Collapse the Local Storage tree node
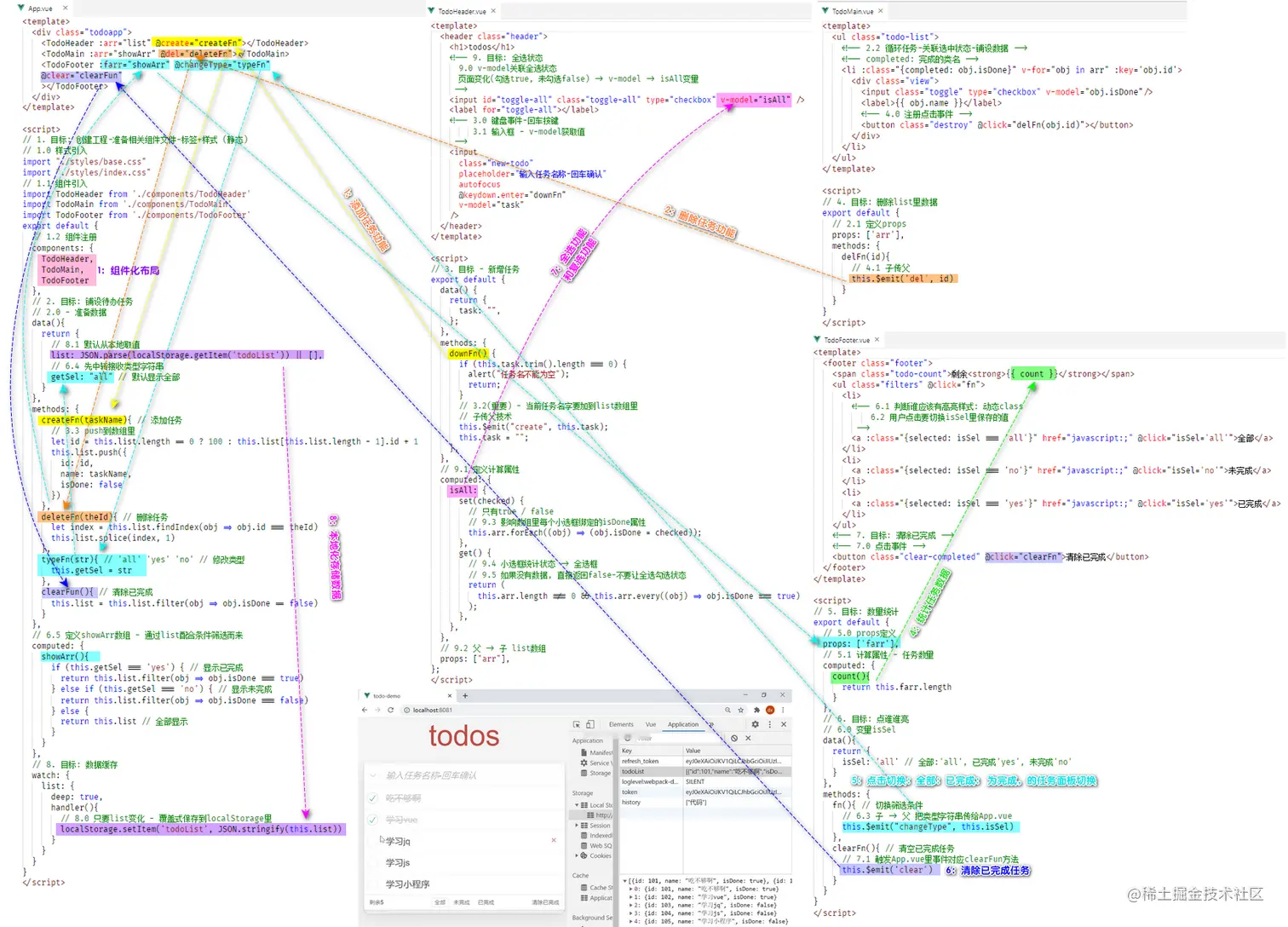The height and width of the screenshot is (927, 1288). [x=577, y=805]
